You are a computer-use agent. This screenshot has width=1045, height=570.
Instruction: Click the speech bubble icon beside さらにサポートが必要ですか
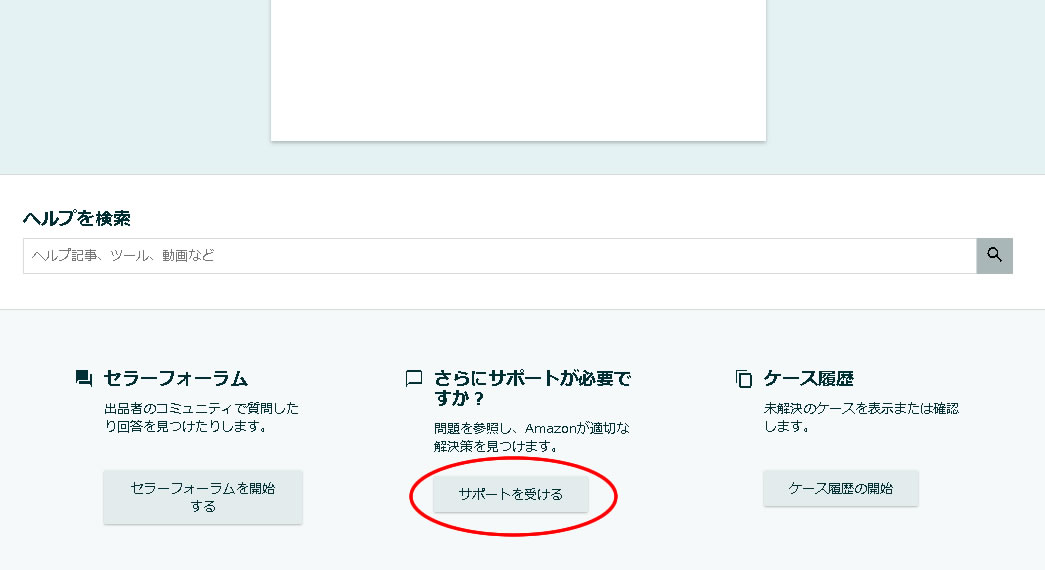click(x=413, y=379)
